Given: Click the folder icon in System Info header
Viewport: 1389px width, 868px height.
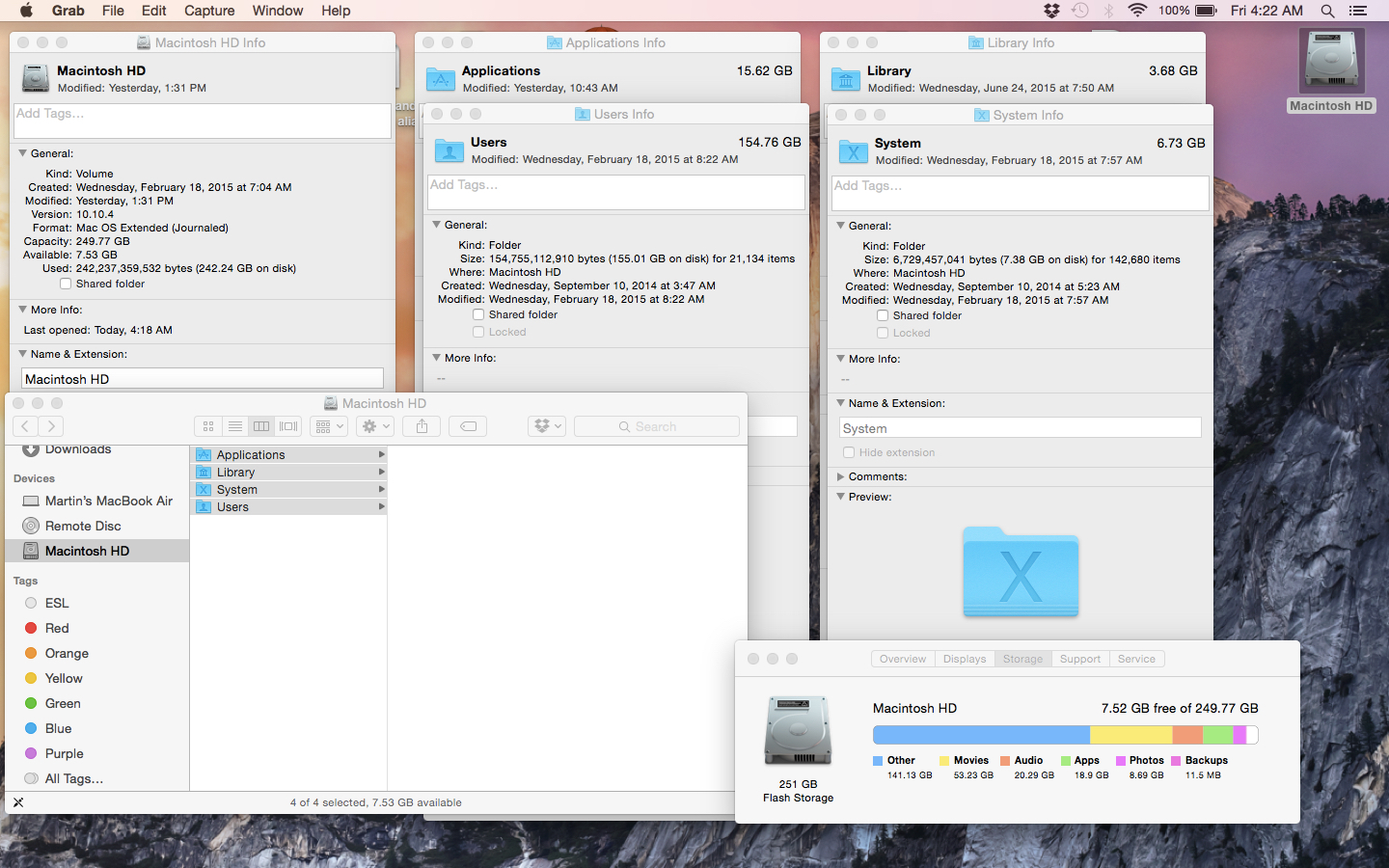Looking at the screenshot, I should pyautogui.click(x=854, y=150).
